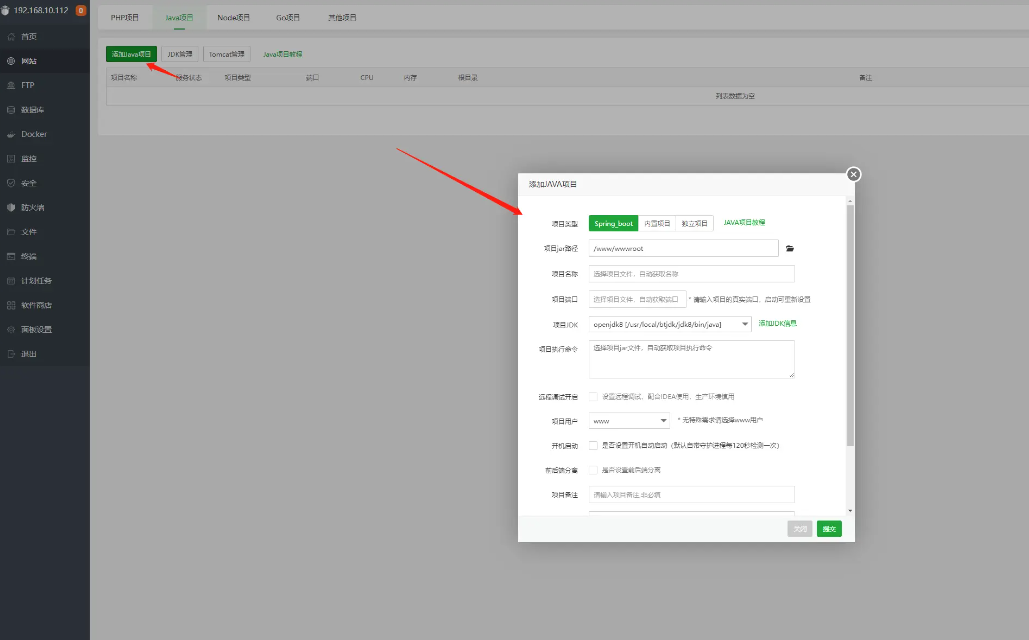Switch to the PHP项目 tab
This screenshot has height=640, width=1029.
point(125,18)
